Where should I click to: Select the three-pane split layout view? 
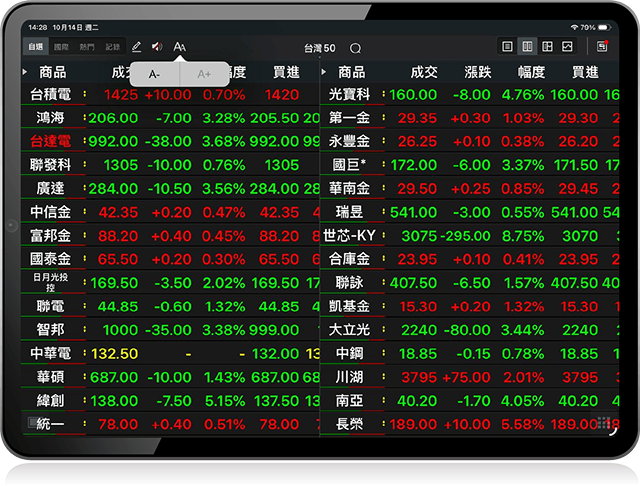(547, 47)
